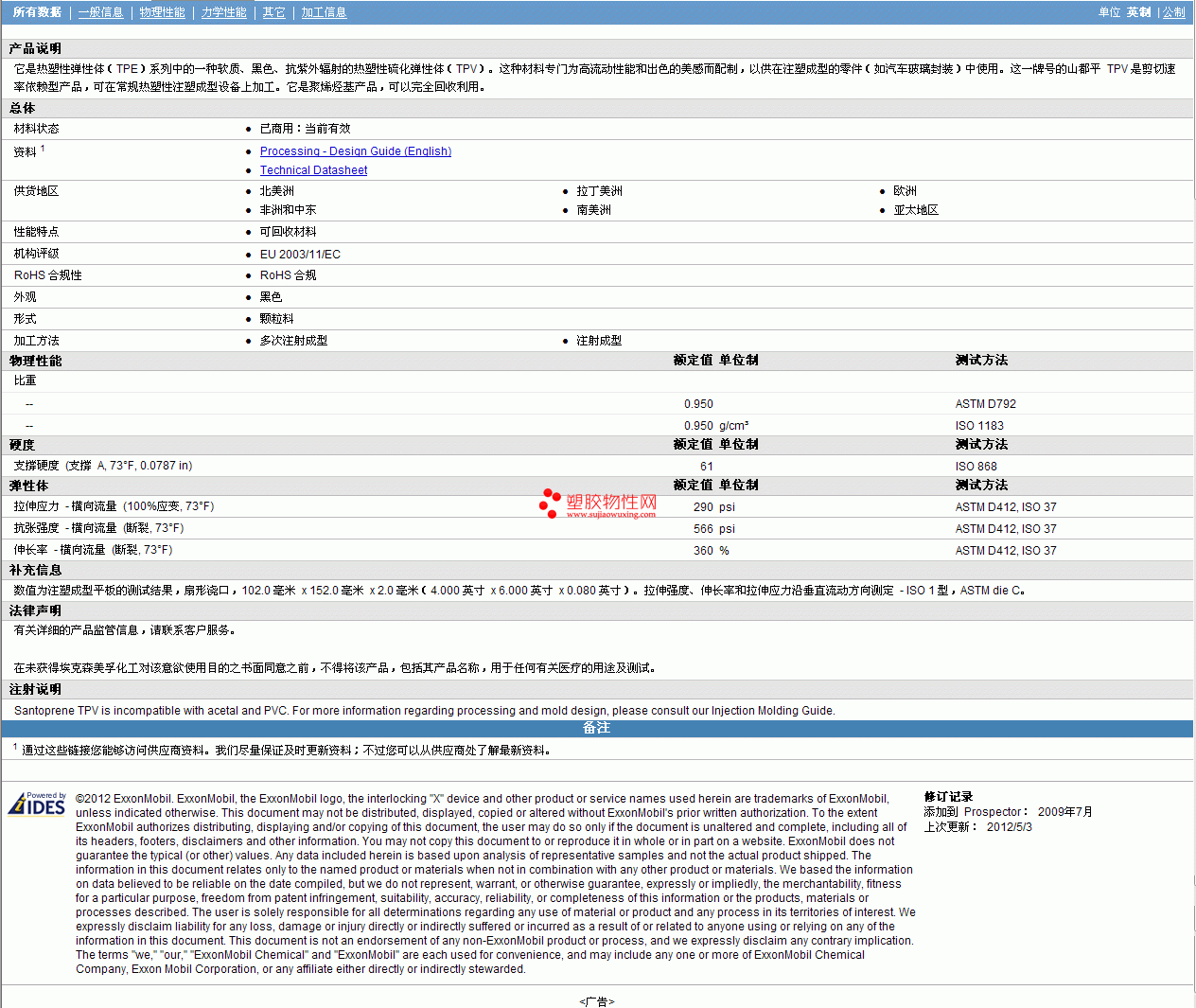Go to the 力学性能 tab
Image resolution: width=1196 pixels, height=1008 pixels.
[x=223, y=12]
